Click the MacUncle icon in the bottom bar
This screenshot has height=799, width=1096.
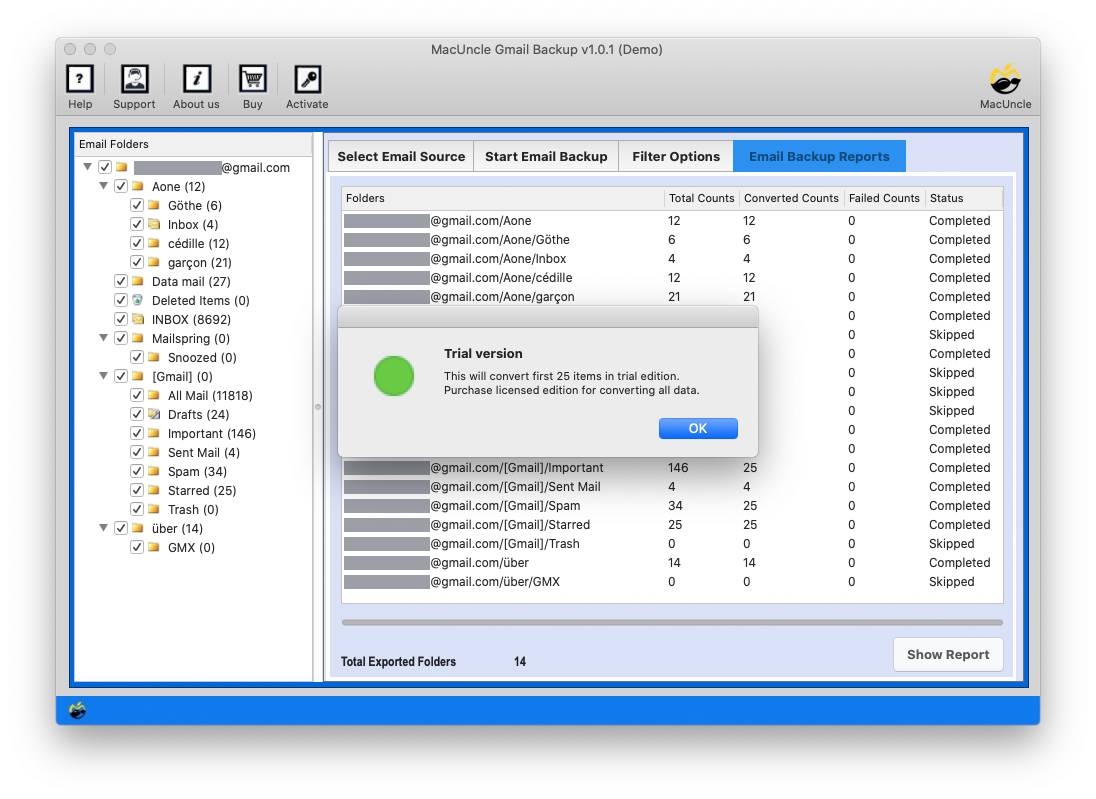tap(76, 709)
